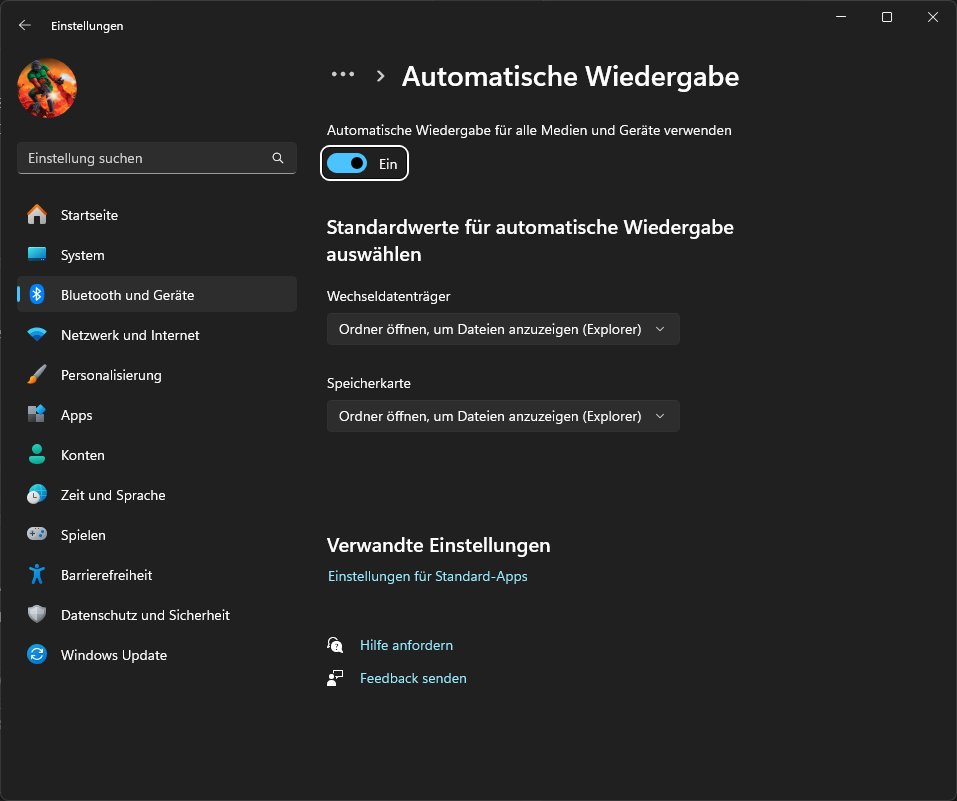The height and width of the screenshot is (801, 957).
Task: Open Windows Update via its sync icon
Action: coord(37,655)
